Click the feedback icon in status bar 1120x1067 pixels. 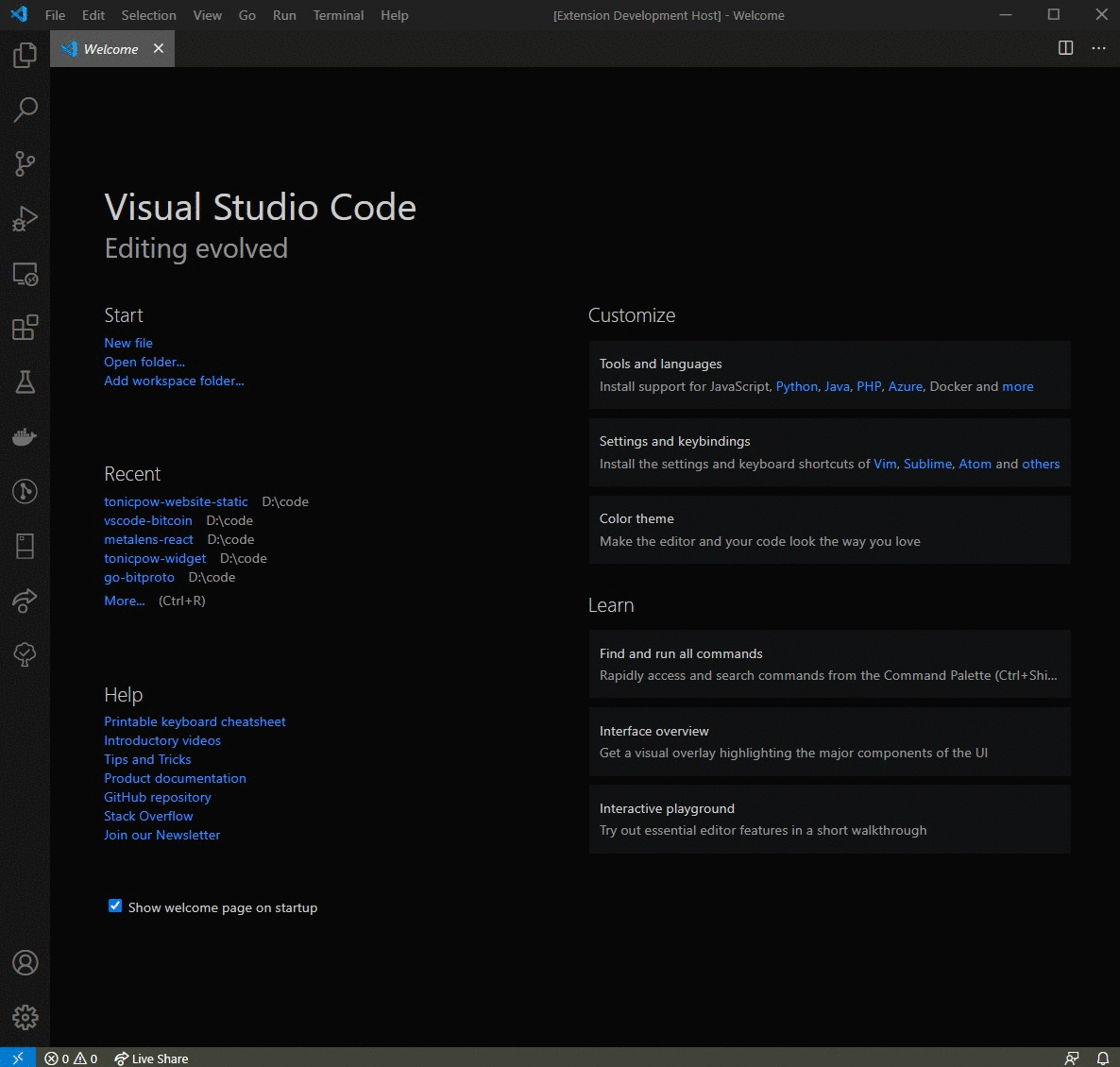(1072, 1059)
